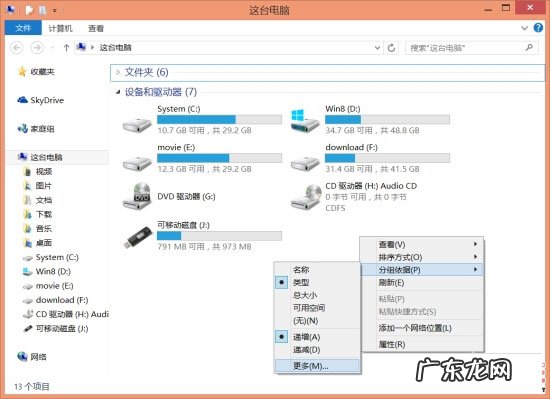Viewport: 550px width, 399px height.
Task: Refresh the address bar location
Action: click(391, 48)
